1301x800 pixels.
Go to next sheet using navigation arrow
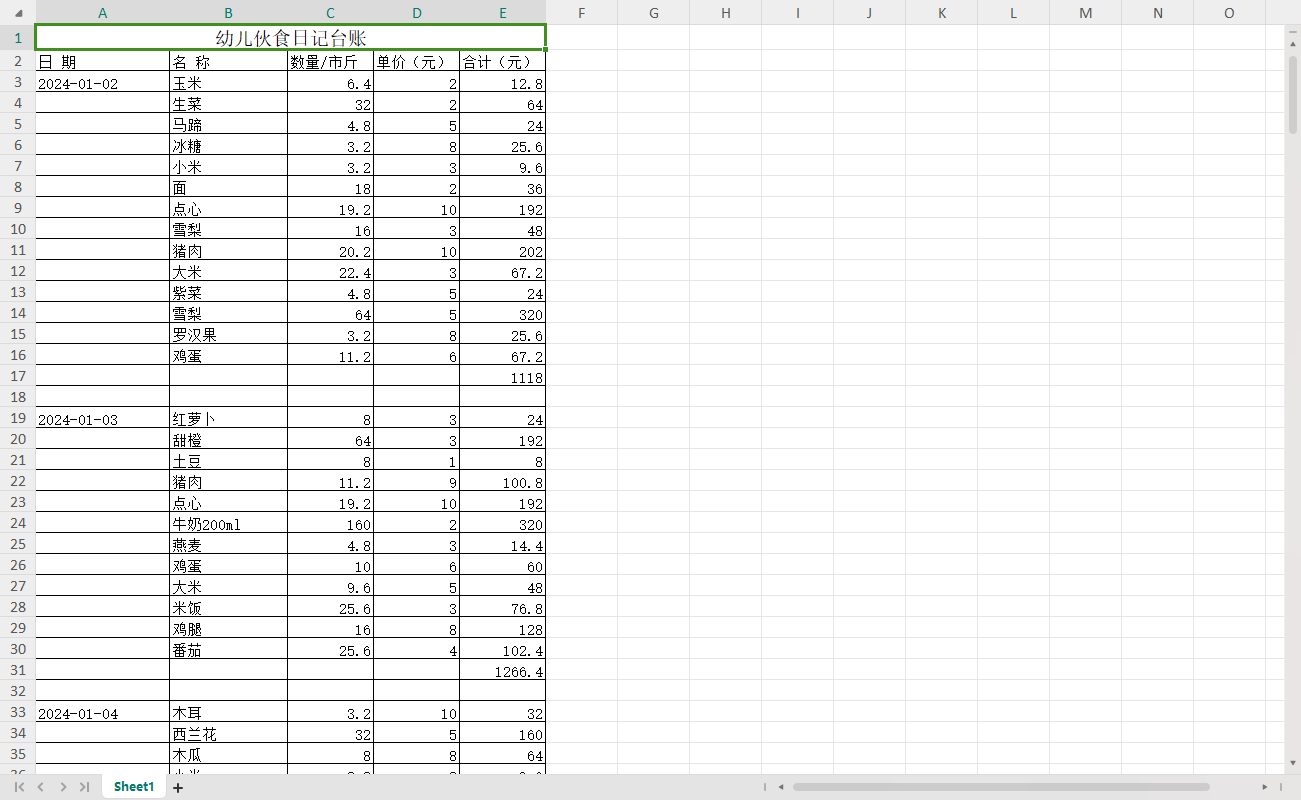point(63,787)
